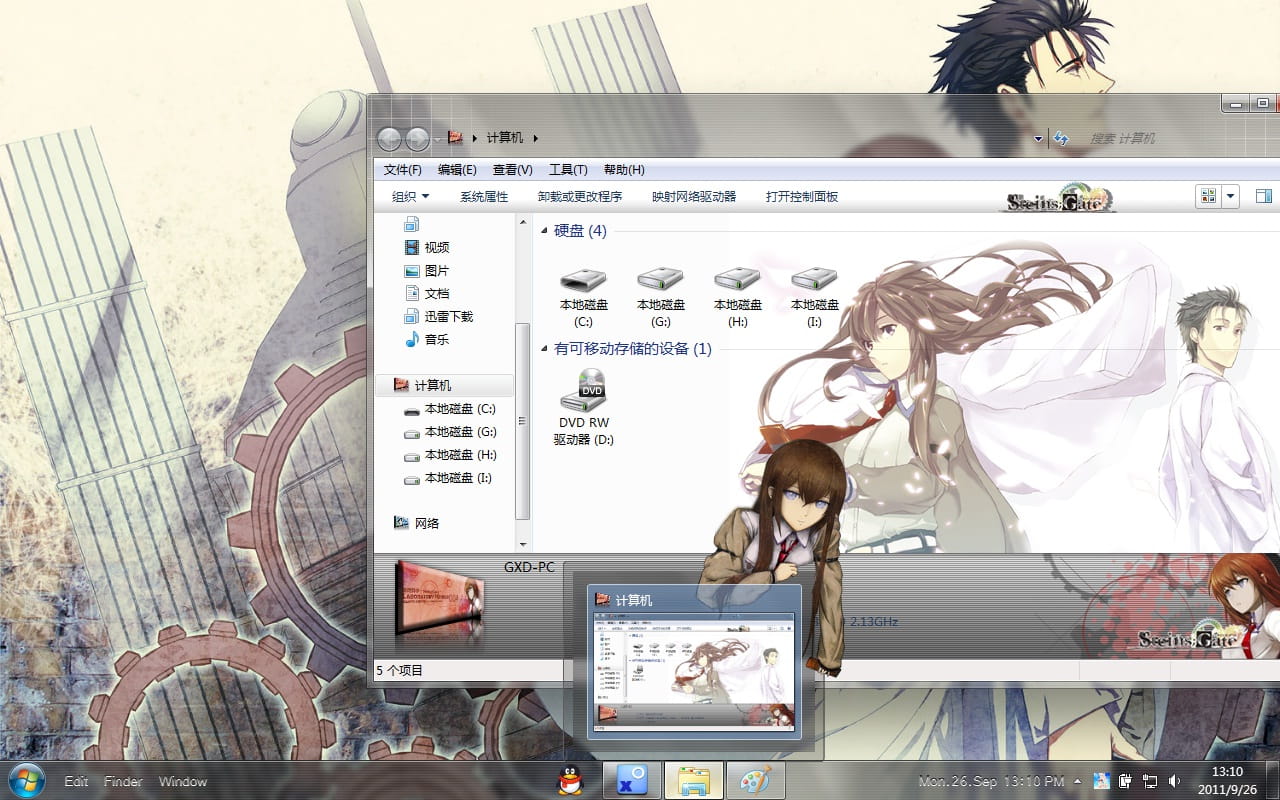
Task: Open the 组织 (Organize) dropdown
Action: (410, 197)
